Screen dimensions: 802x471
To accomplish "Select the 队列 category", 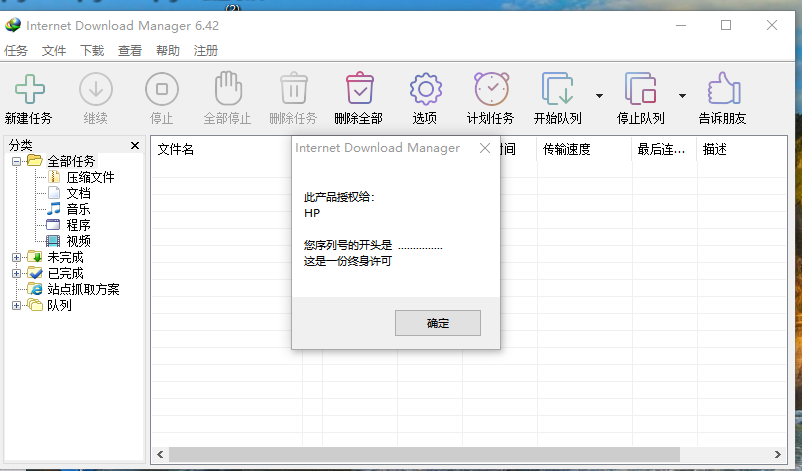I will (59, 305).
